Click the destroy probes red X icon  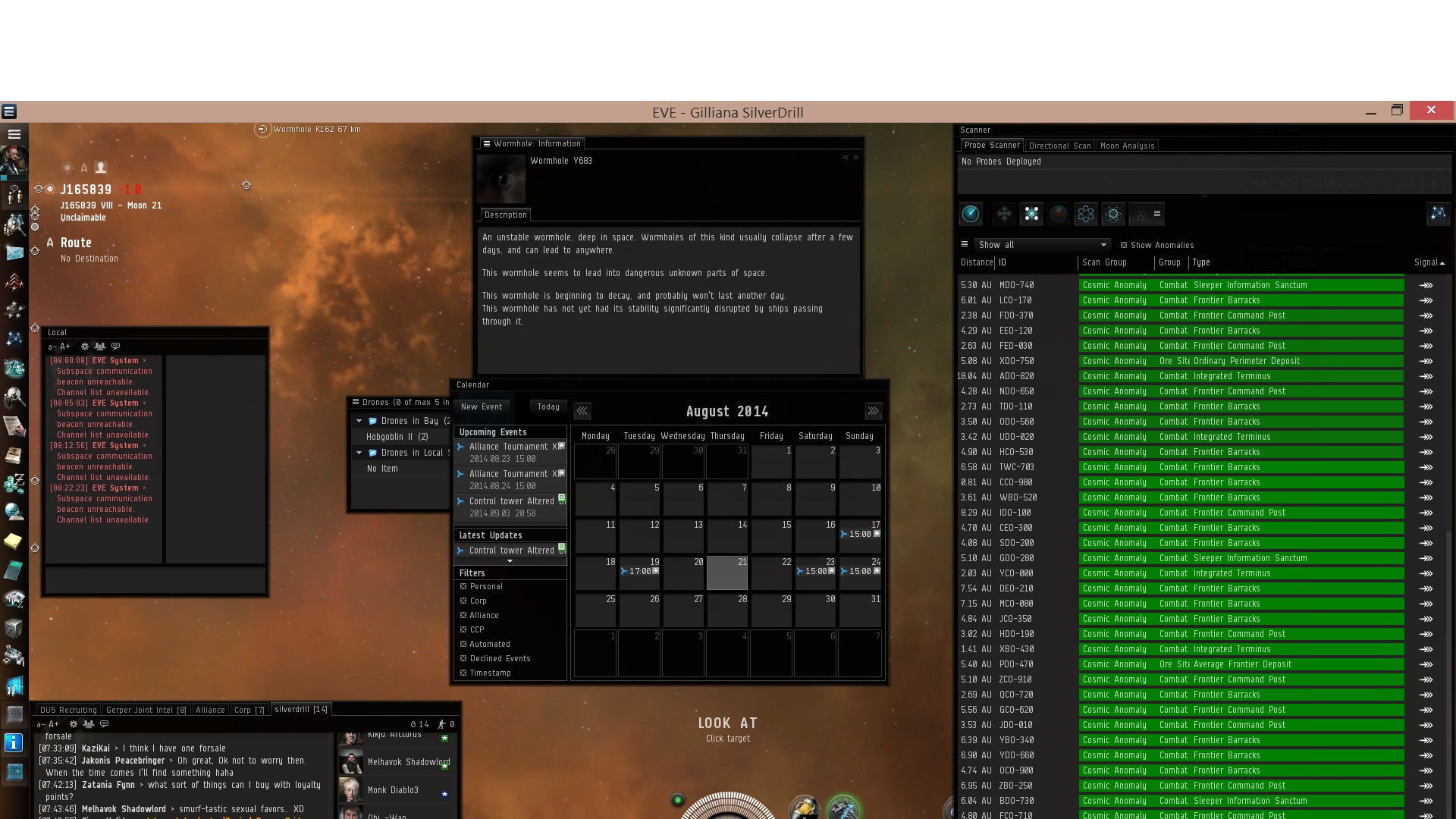[x=1059, y=215]
